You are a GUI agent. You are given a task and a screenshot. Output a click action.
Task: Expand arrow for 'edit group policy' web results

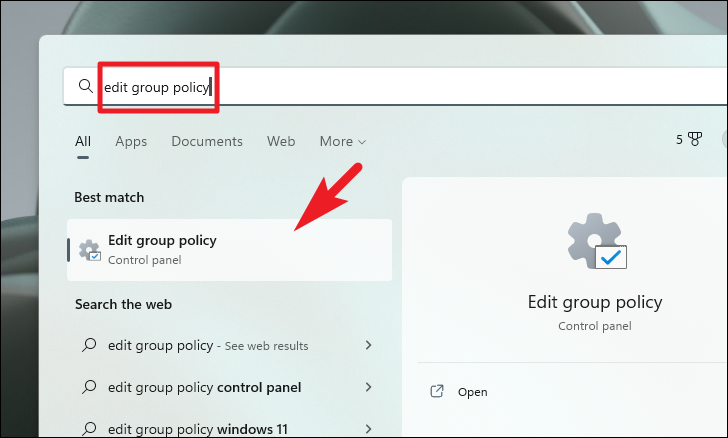pos(368,345)
